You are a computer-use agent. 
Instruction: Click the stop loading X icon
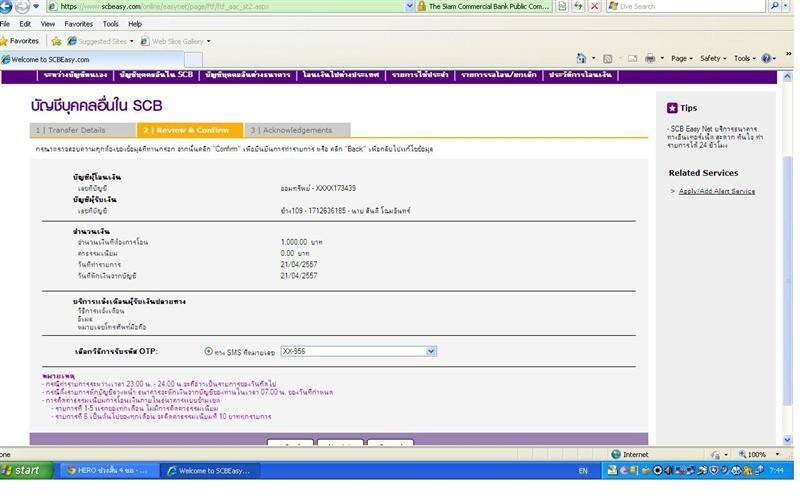tap(597, 6)
